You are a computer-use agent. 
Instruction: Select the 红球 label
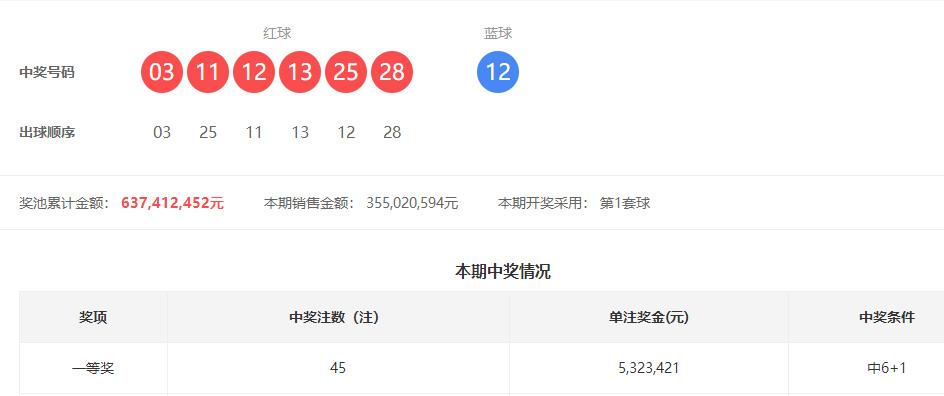pyautogui.click(x=277, y=33)
